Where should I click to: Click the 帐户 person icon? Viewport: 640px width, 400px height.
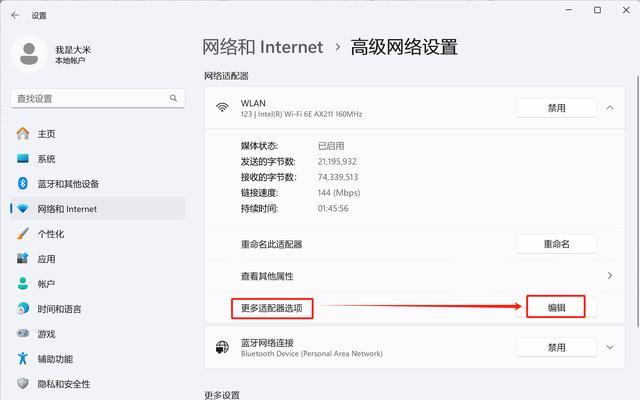pos(23,283)
